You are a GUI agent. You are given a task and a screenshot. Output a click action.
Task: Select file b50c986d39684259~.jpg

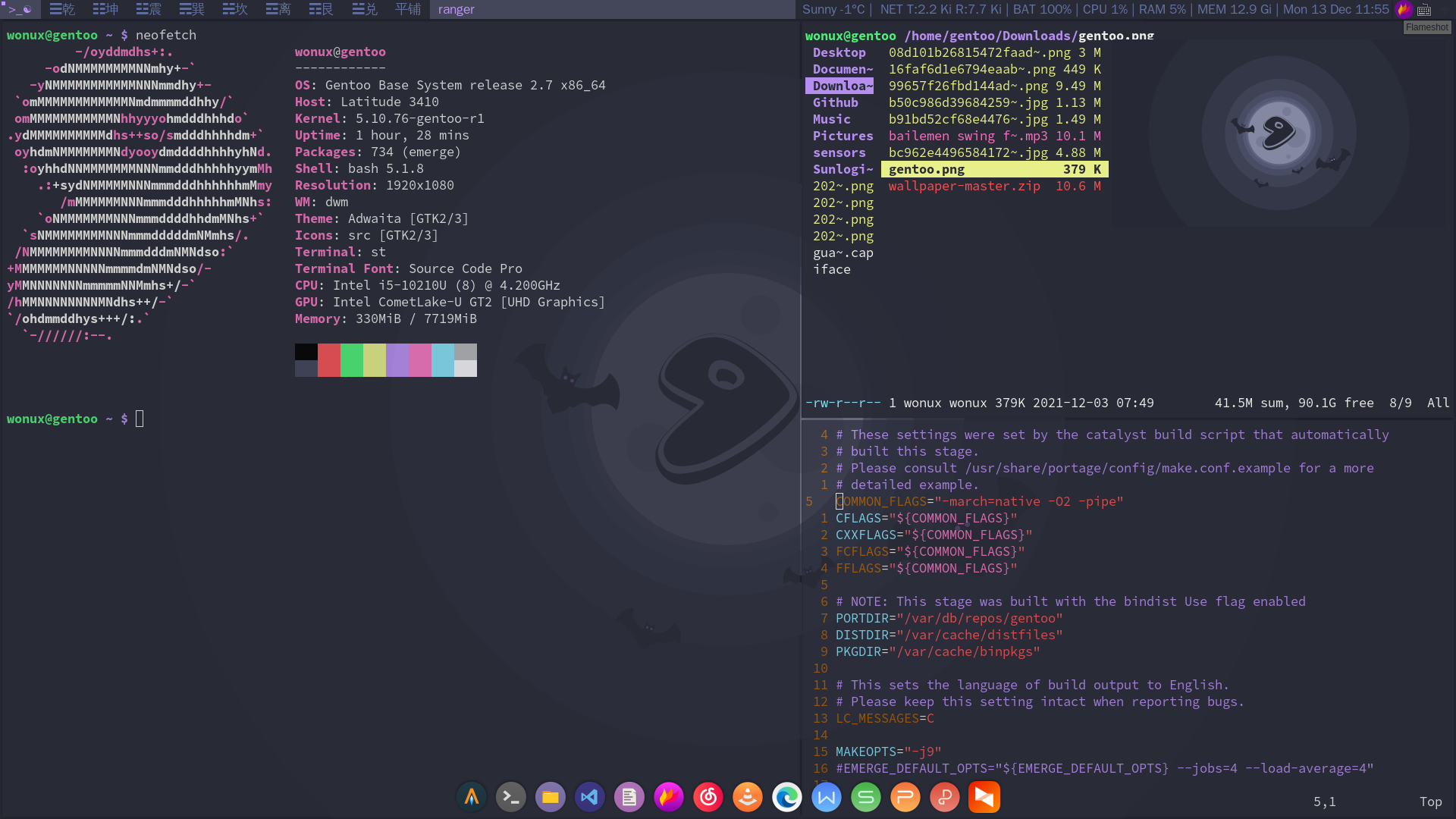coord(995,102)
